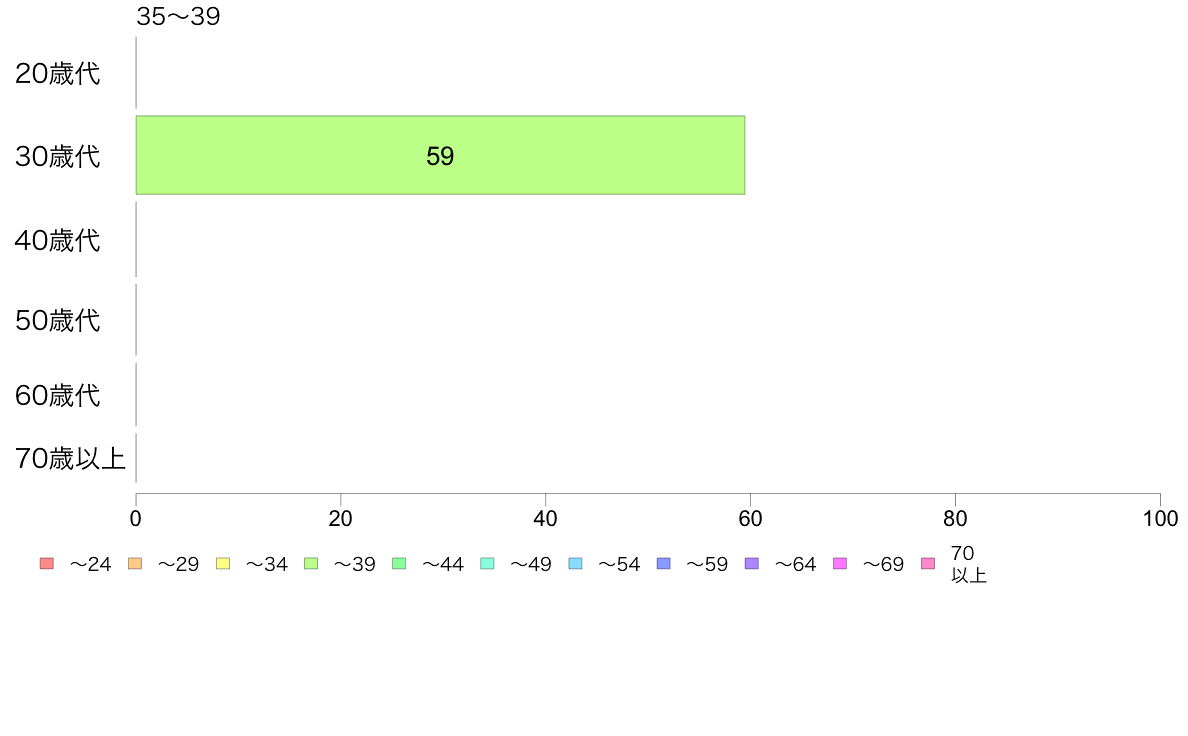Click the blue ~59 legend swatch
The image size is (1188, 736).
(664, 563)
